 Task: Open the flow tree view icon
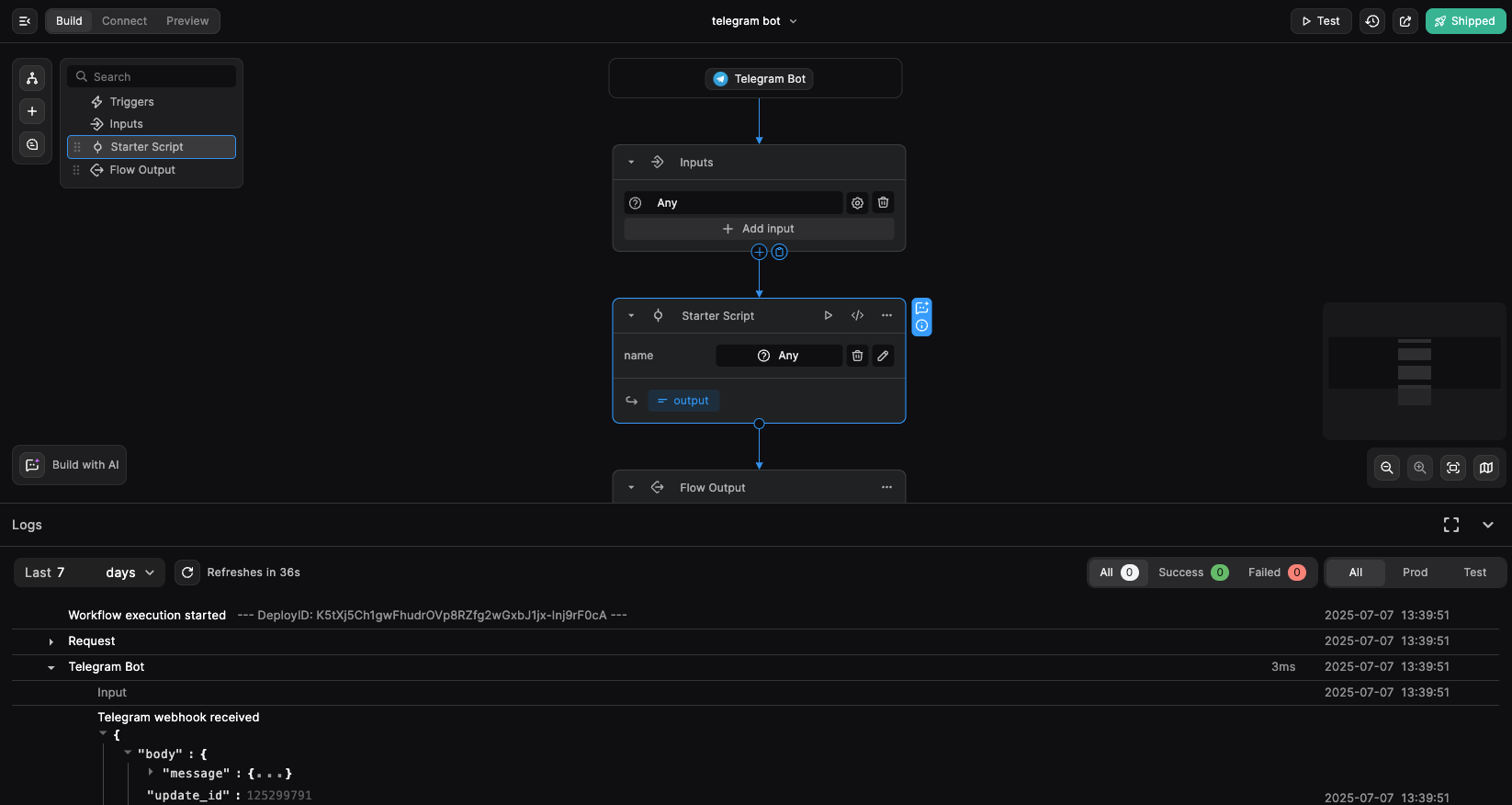coord(32,78)
